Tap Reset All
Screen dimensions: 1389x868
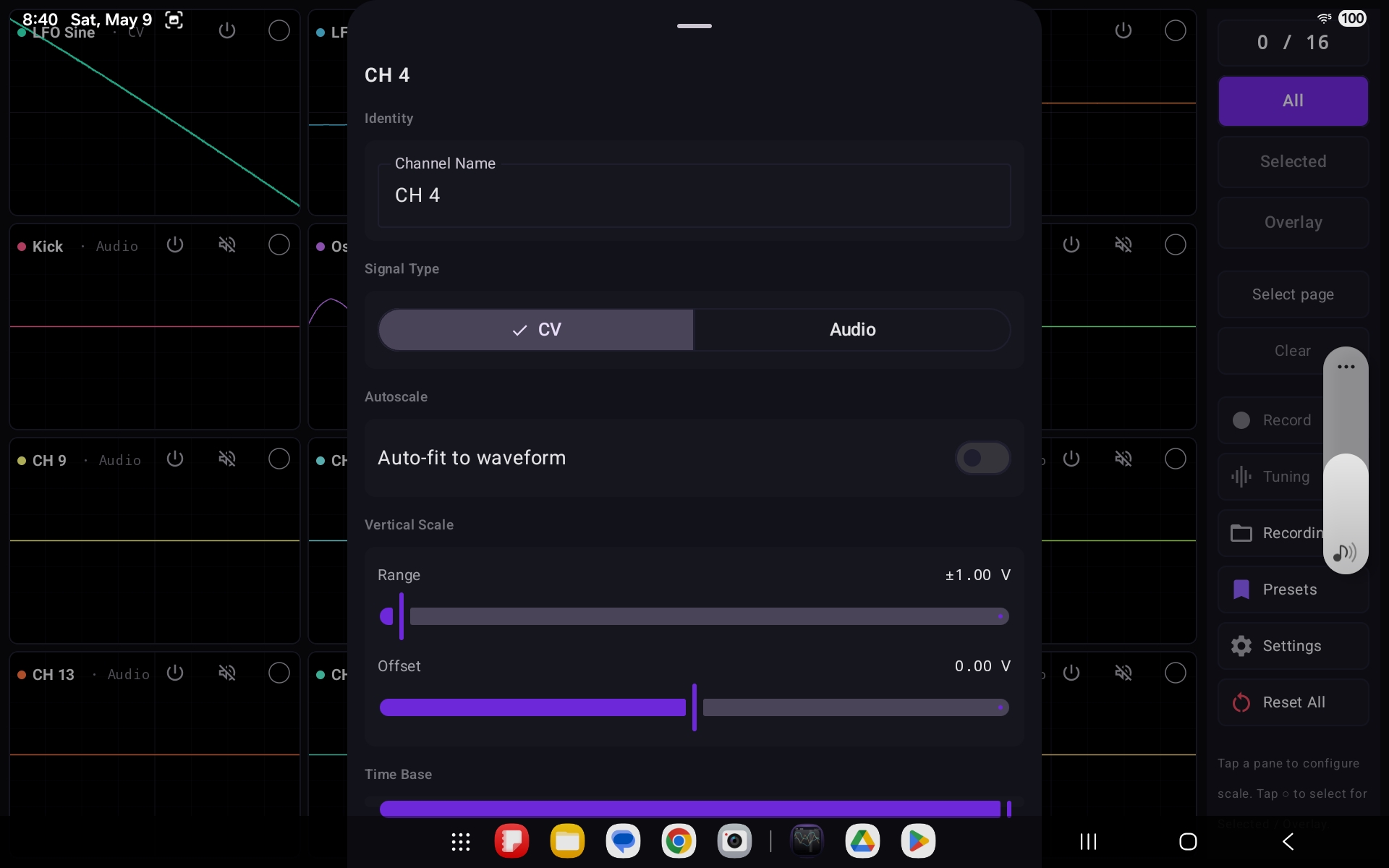pos(1294,702)
